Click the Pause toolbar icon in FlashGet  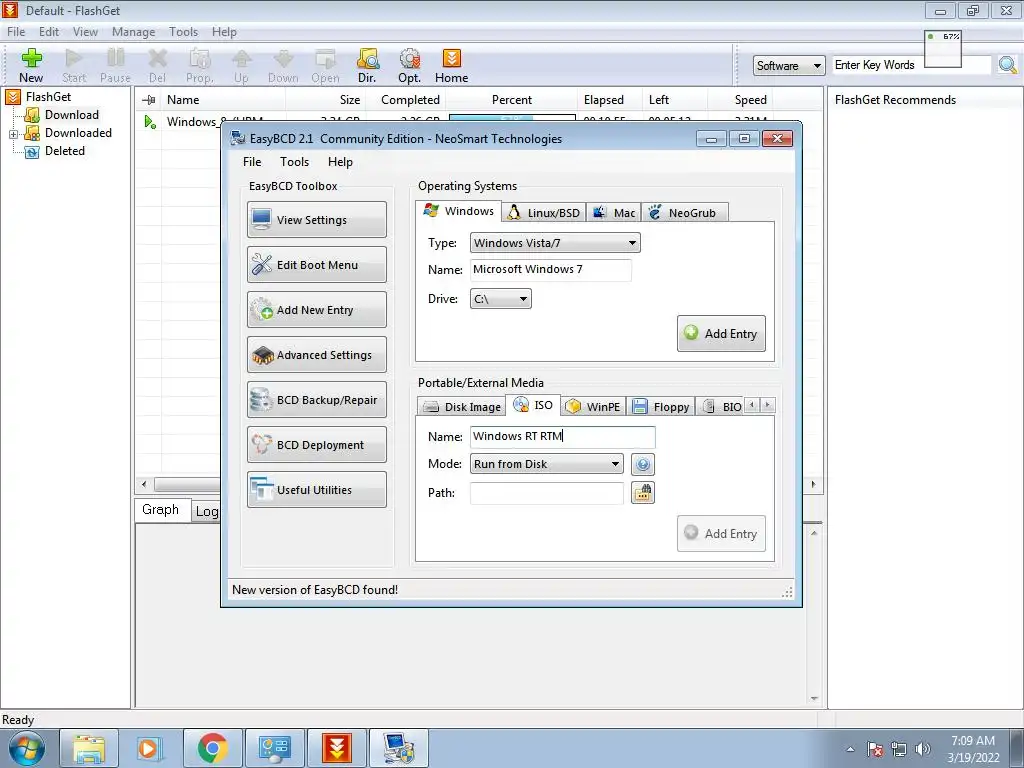click(116, 65)
